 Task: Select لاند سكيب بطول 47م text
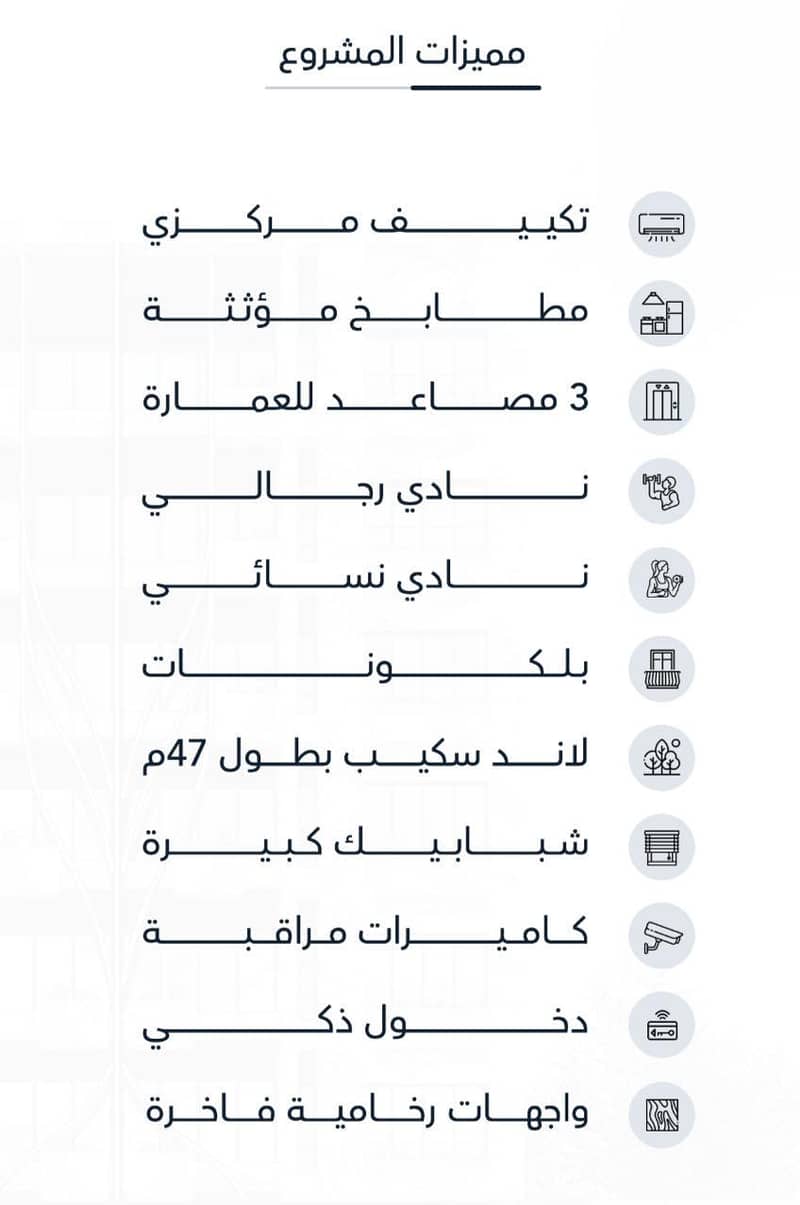[x=367, y=755]
